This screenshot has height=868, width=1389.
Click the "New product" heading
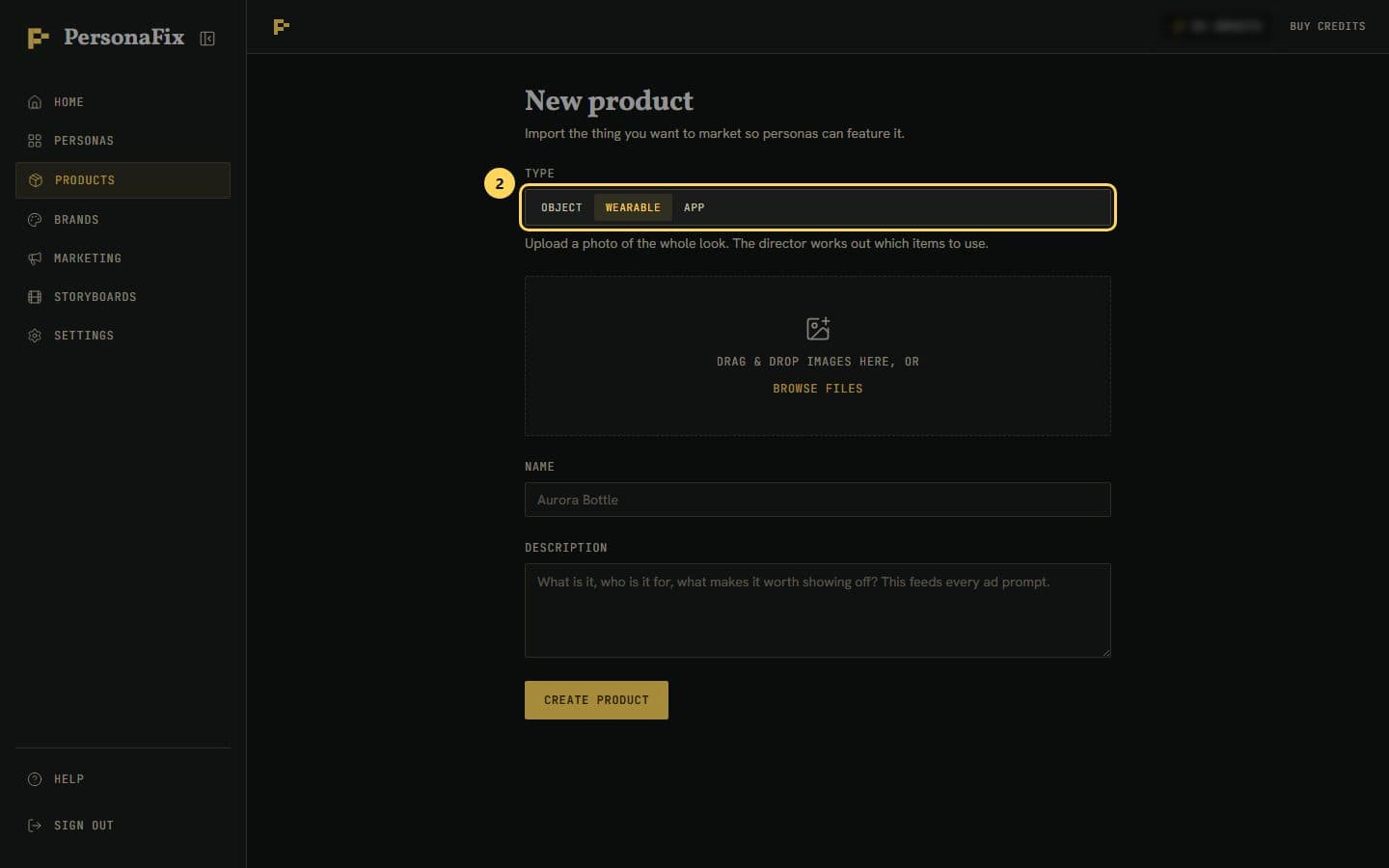click(x=609, y=100)
